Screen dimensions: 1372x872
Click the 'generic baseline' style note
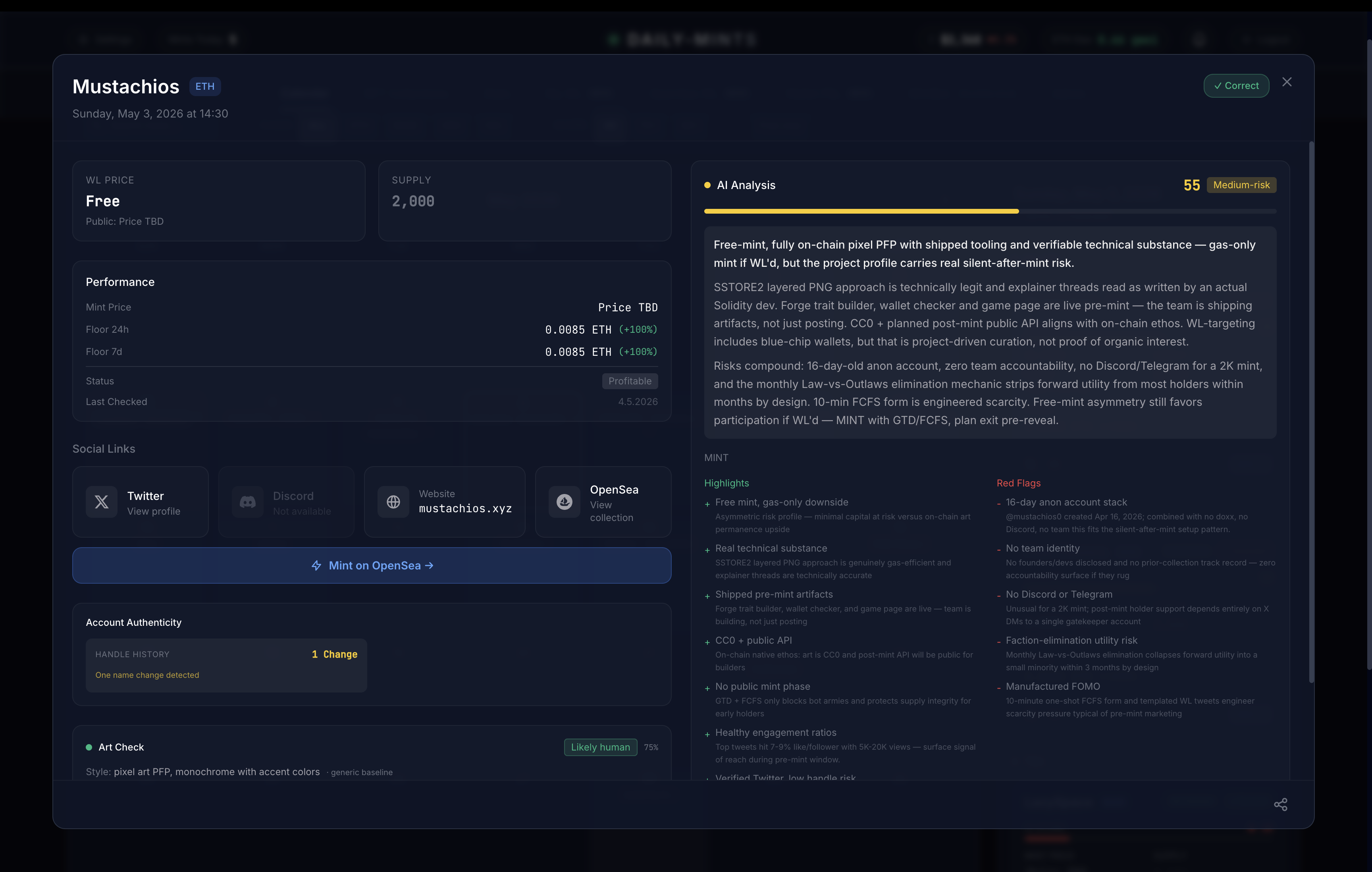point(362,772)
